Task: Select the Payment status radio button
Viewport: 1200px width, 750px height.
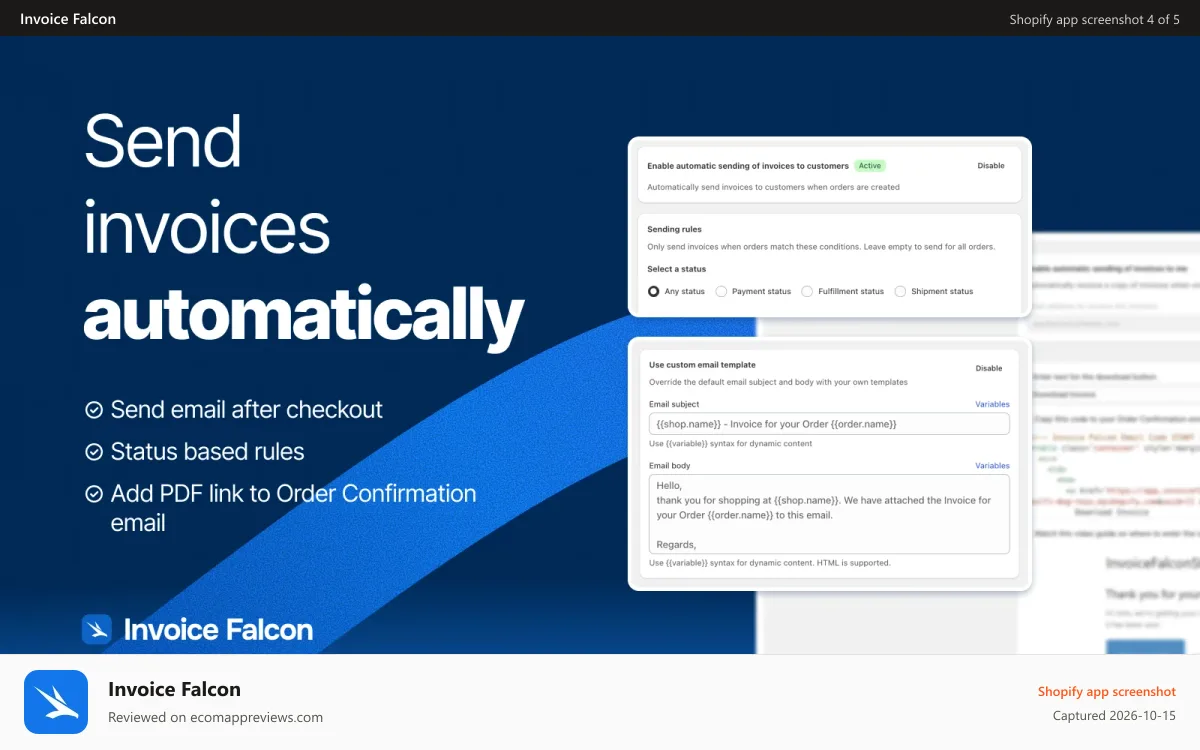Action: pos(721,291)
